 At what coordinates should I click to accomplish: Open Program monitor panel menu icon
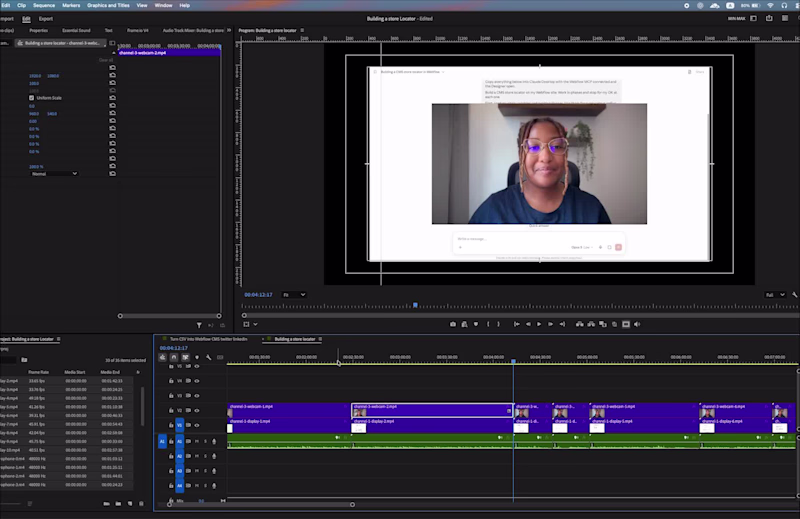click(303, 30)
